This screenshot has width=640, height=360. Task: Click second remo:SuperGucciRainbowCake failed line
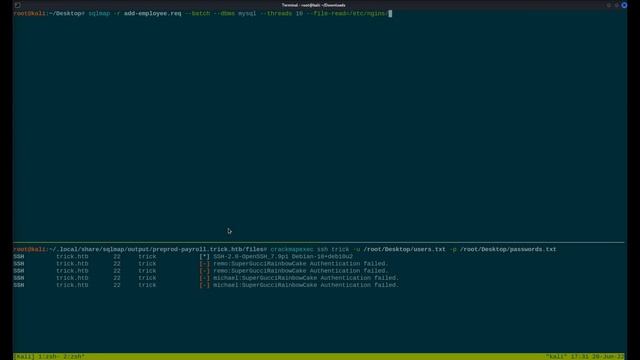[301, 271]
